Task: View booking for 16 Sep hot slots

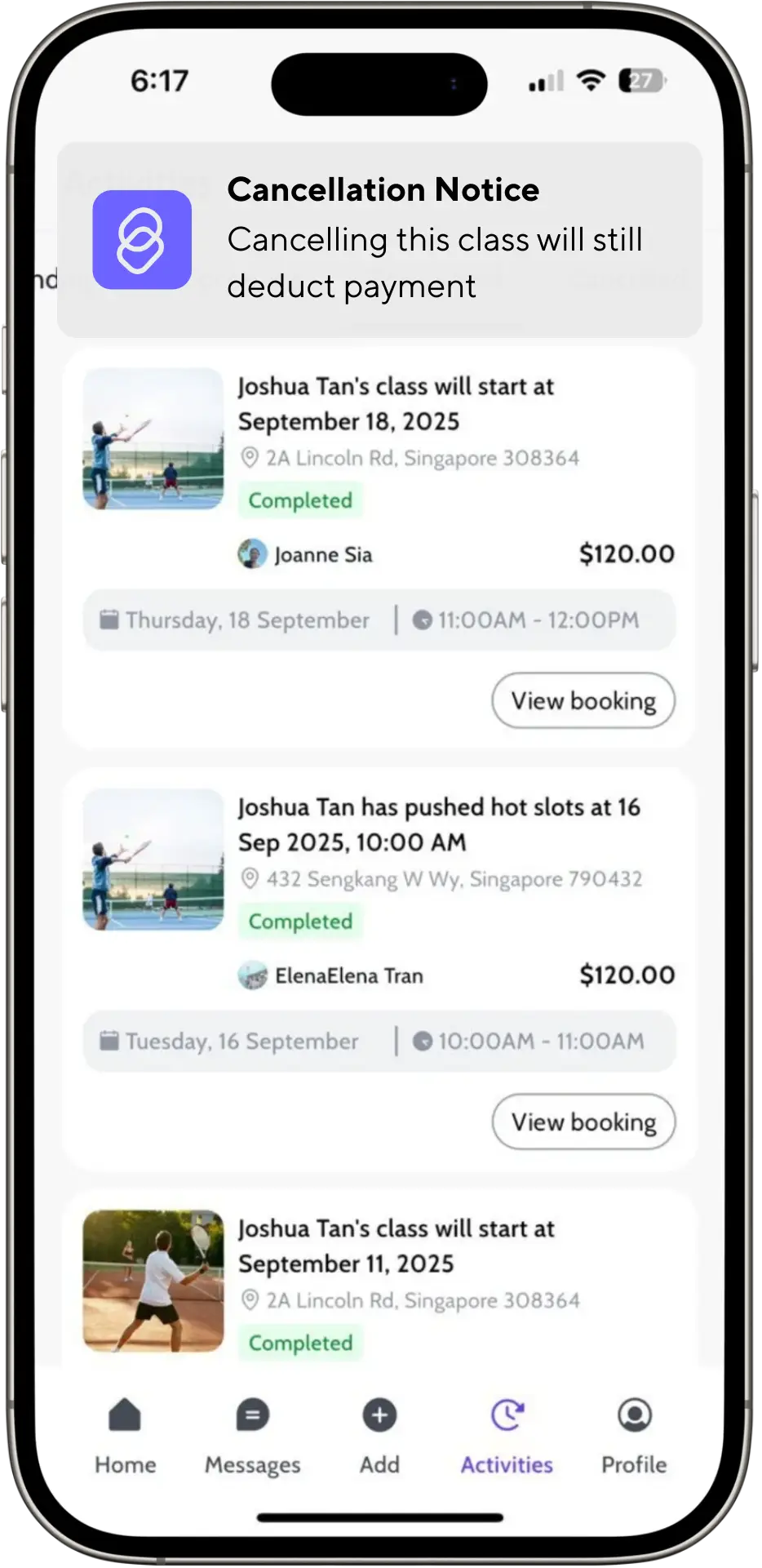Action: tap(583, 1122)
